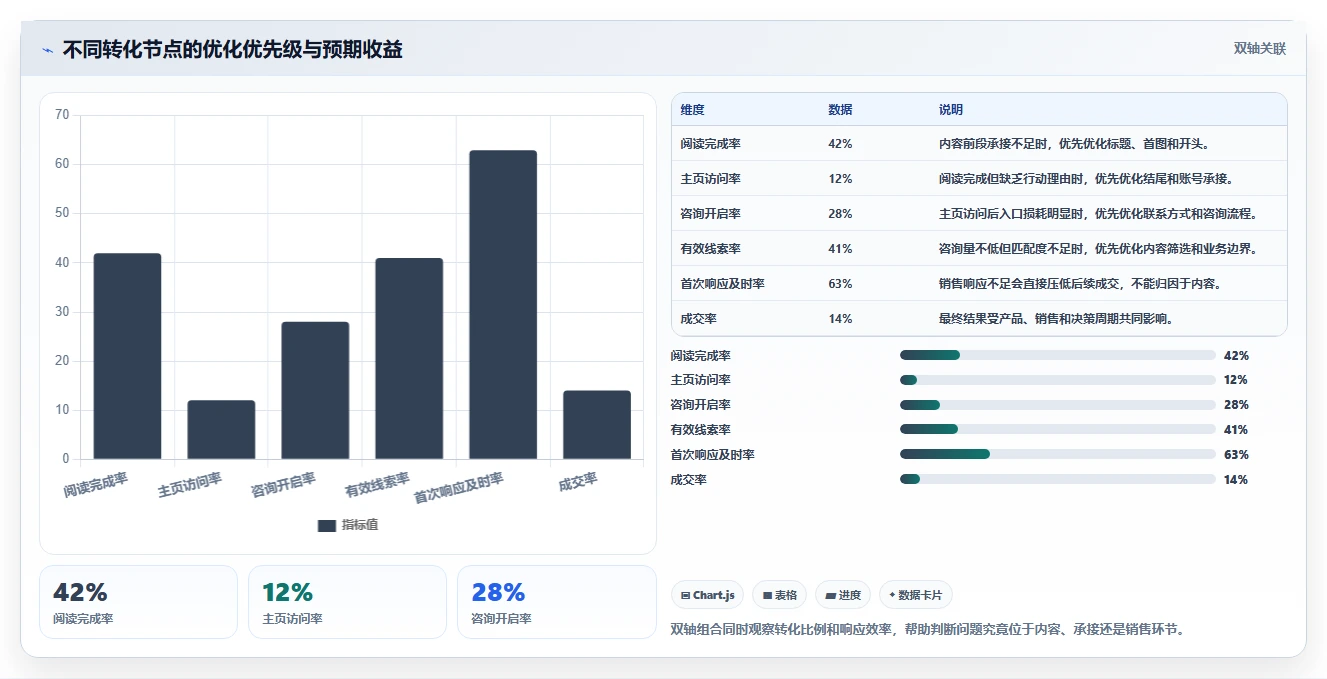Click the 14% value in the table
The height and width of the screenshot is (679, 1327).
tap(840, 319)
